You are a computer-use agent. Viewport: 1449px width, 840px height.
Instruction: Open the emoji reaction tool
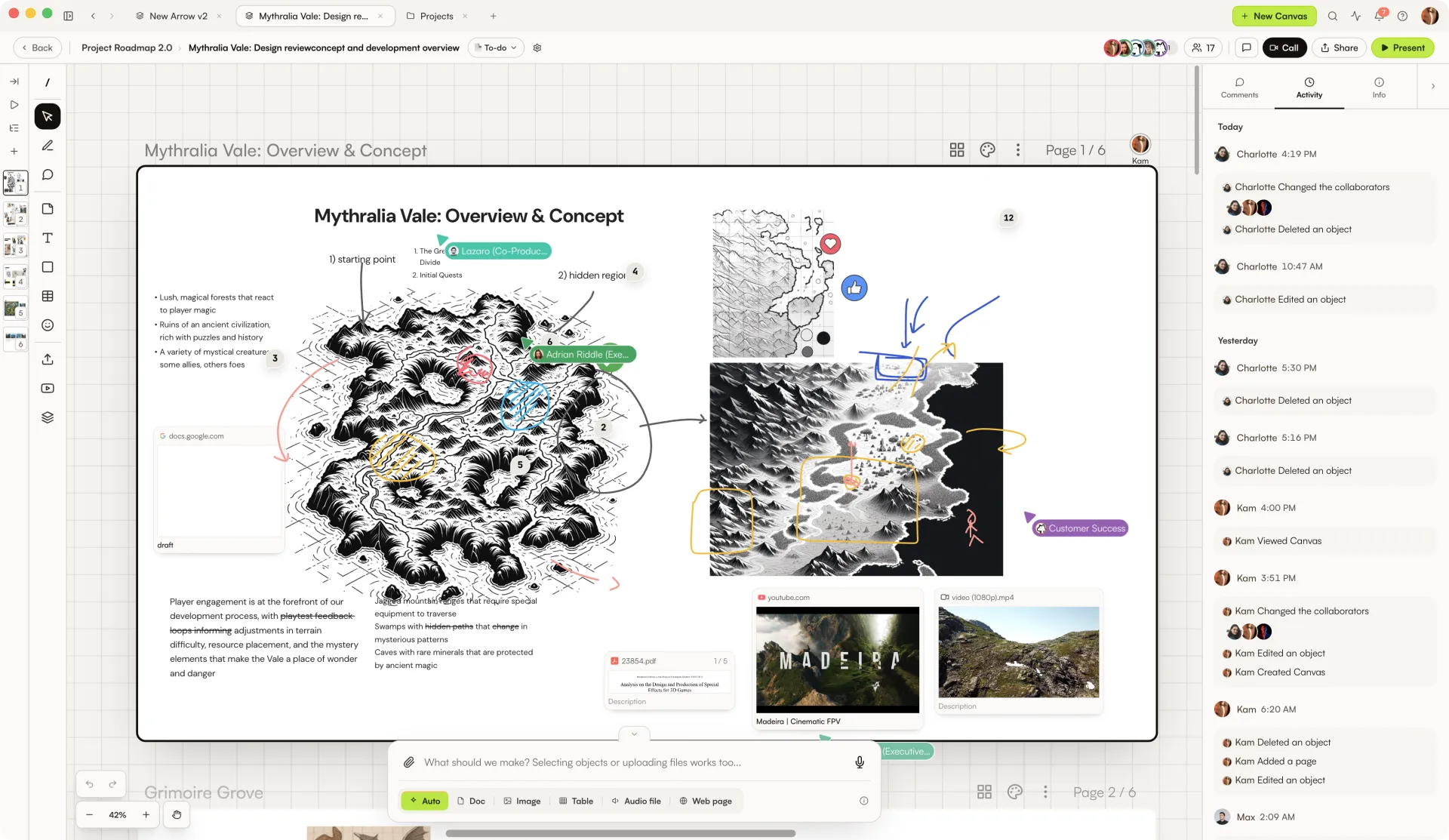coord(48,325)
